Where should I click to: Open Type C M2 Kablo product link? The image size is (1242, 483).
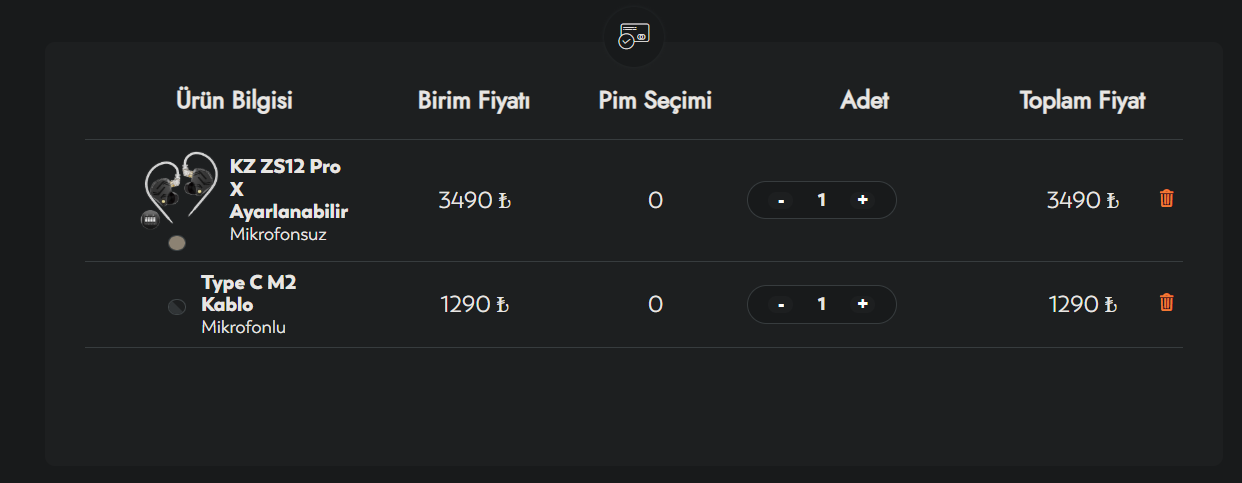point(249,293)
